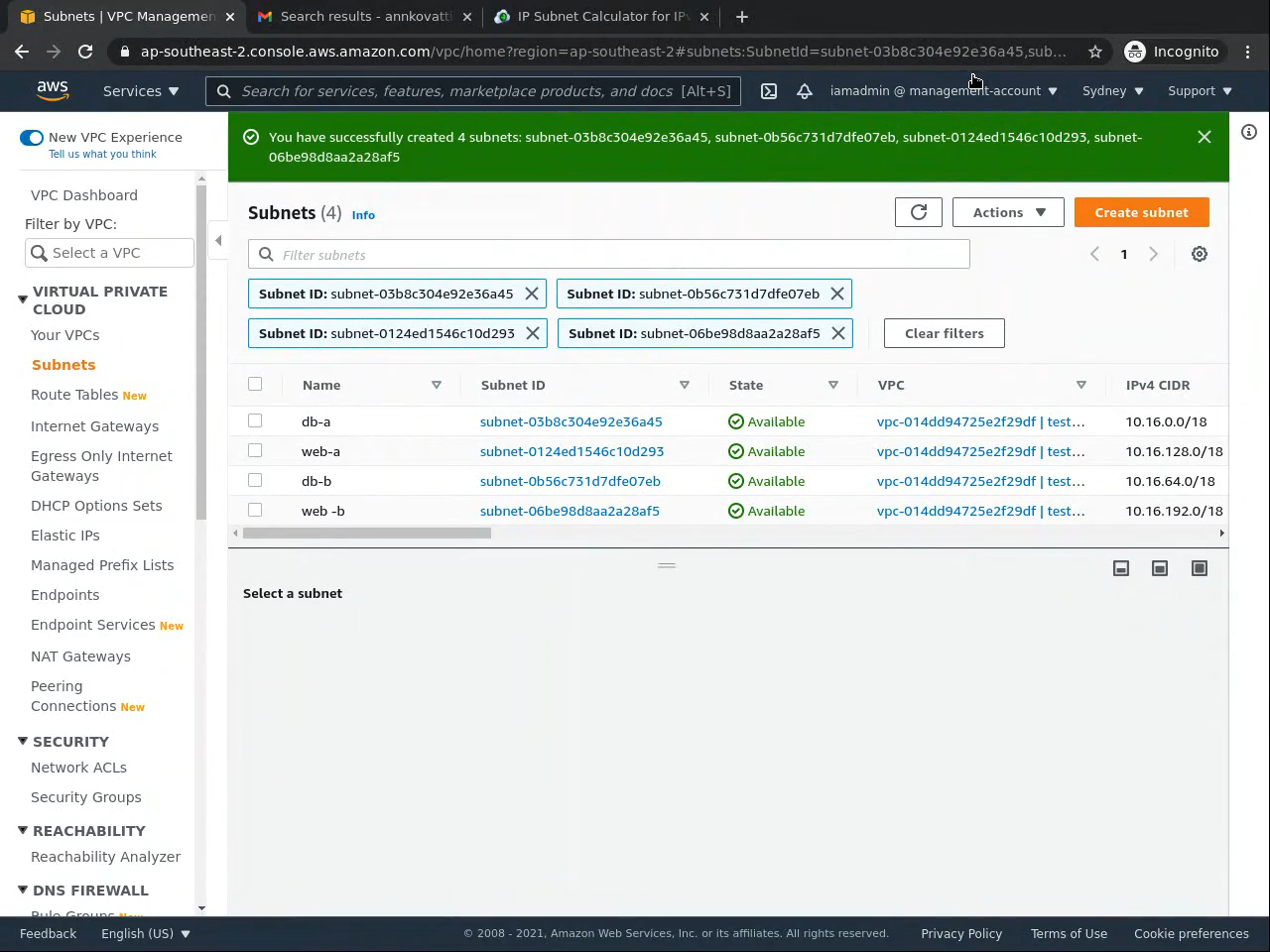Open the Actions dropdown button

pyautogui.click(x=1008, y=212)
